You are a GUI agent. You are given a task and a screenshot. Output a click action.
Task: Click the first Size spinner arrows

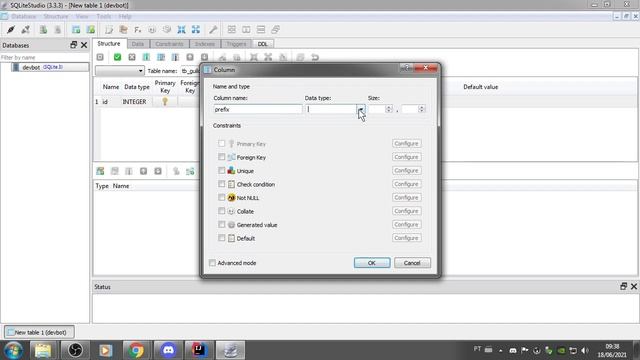(x=389, y=109)
